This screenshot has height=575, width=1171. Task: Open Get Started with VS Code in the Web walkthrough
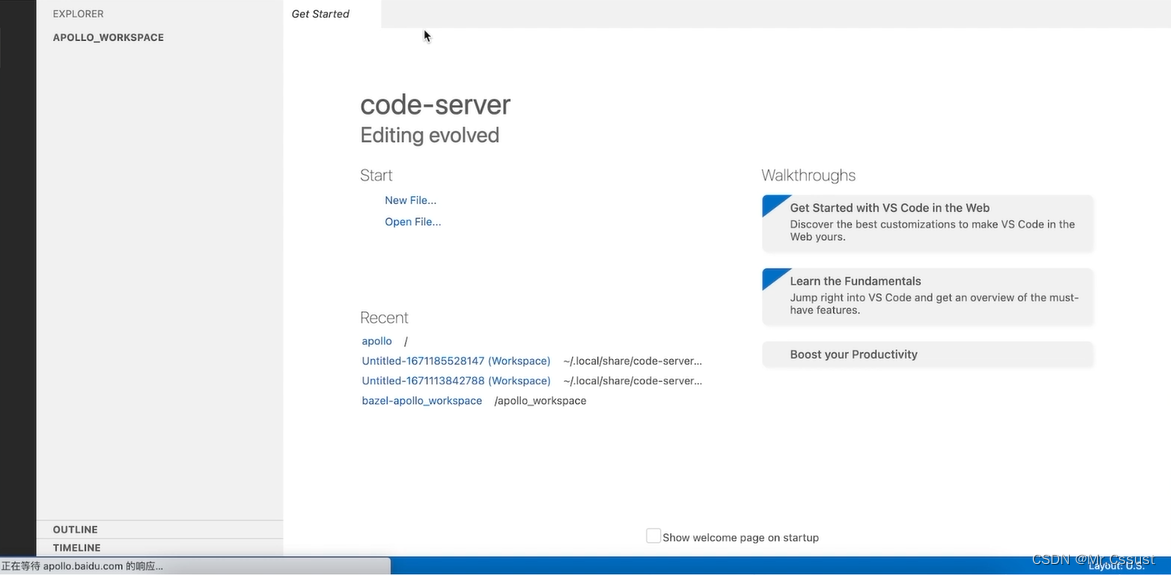[928, 223]
